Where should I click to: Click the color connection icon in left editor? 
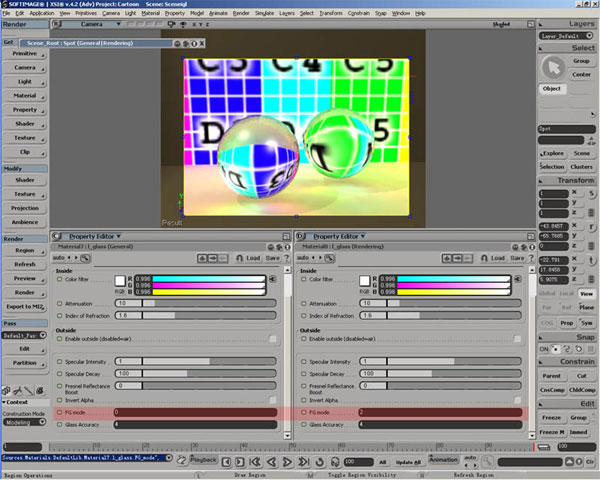[x=272, y=279]
